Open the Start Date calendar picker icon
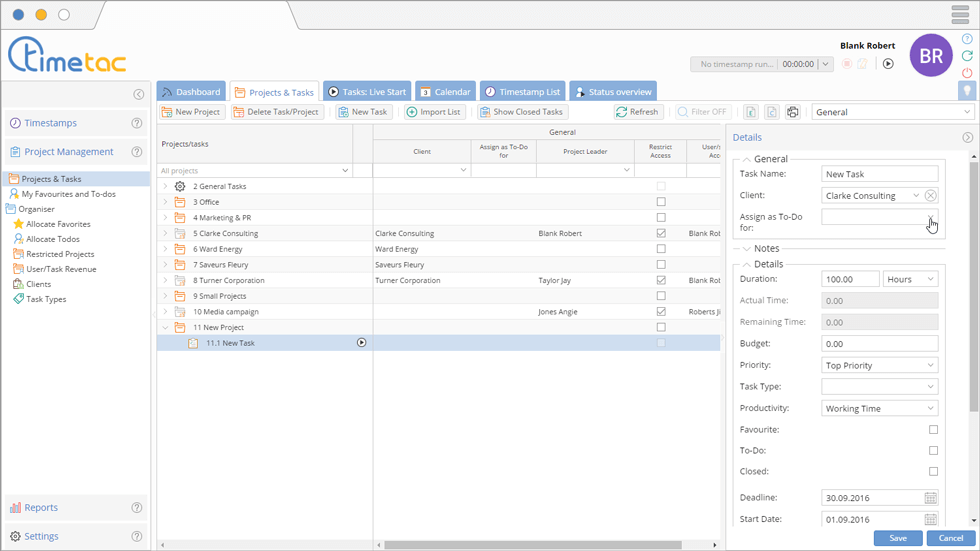980x551 pixels. coord(931,519)
